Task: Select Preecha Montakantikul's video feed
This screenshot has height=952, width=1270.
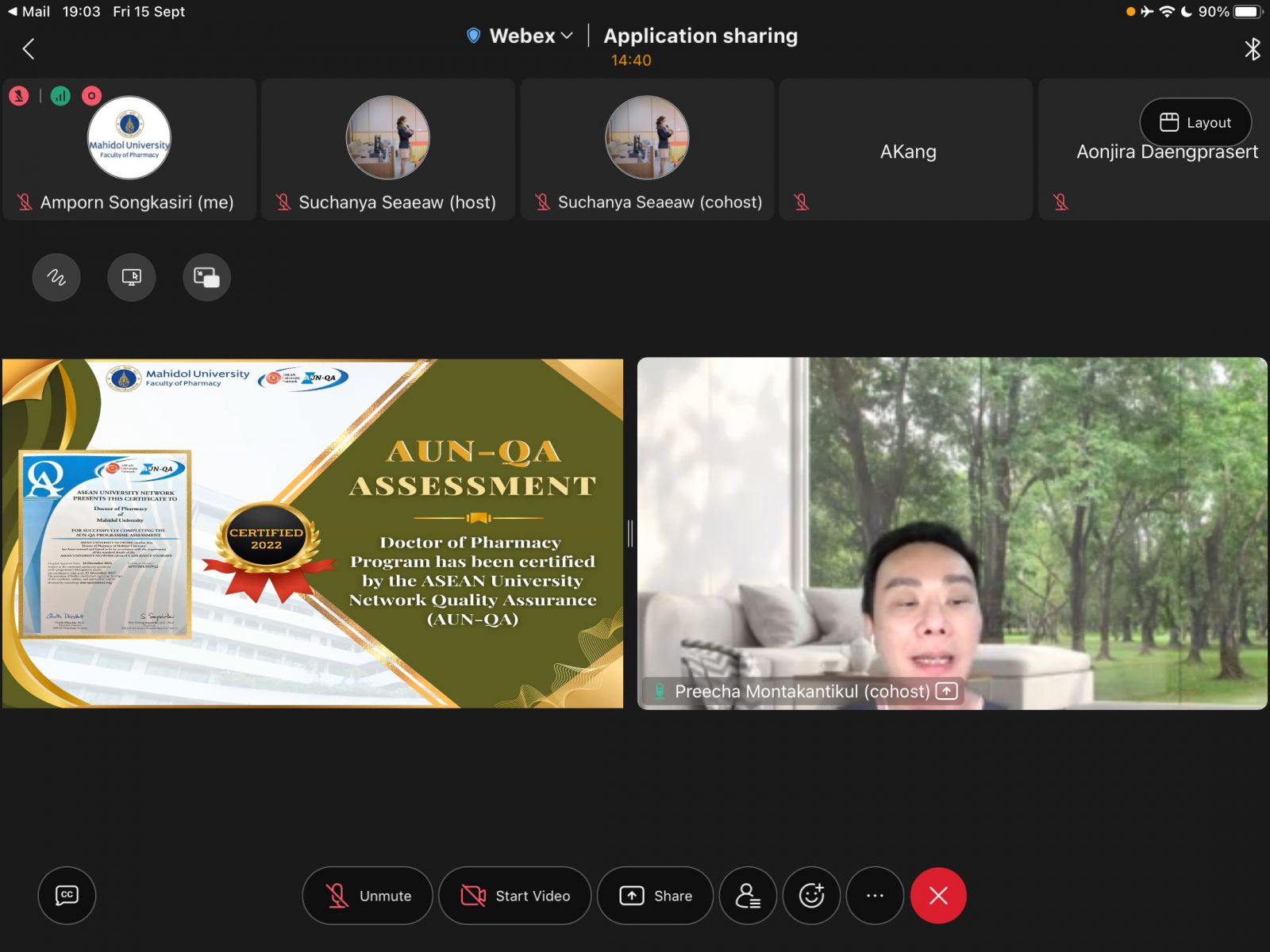Action: pos(952,533)
